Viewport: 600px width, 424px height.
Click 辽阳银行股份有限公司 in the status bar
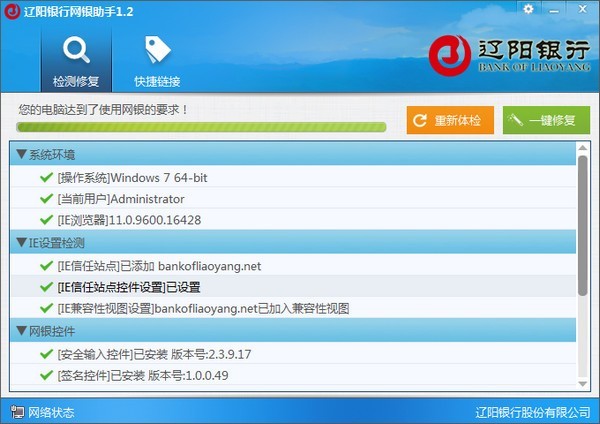(532, 412)
